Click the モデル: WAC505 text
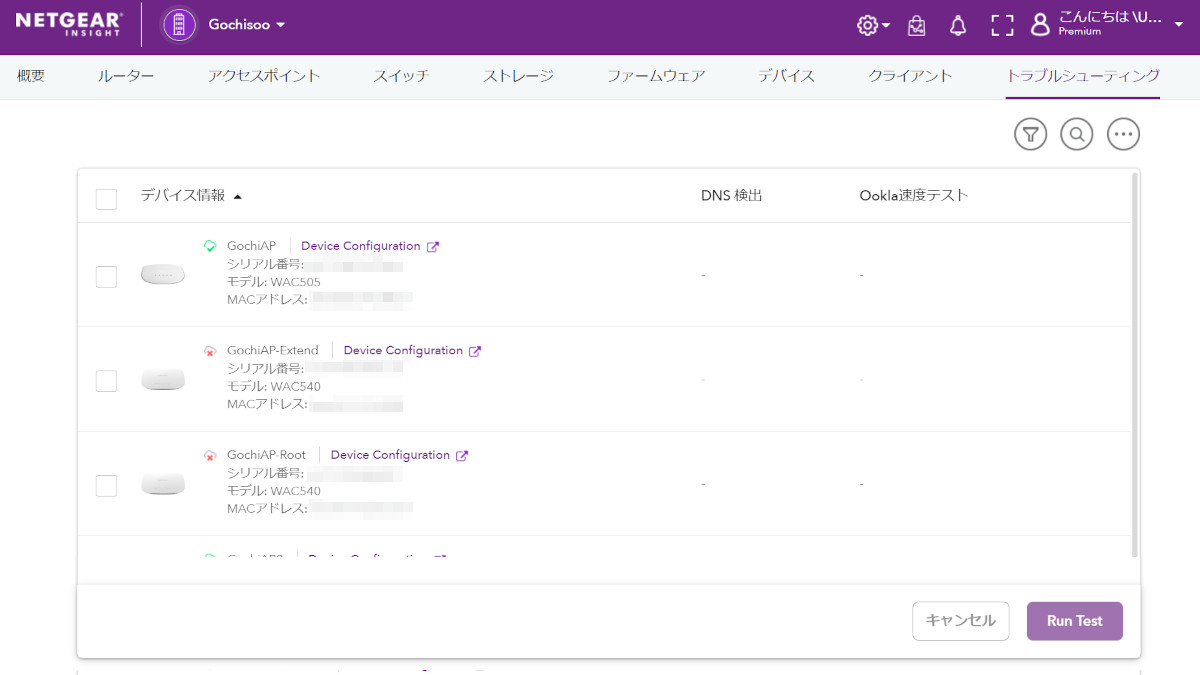The width and height of the screenshot is (1200, 675). tap(274, 282)
